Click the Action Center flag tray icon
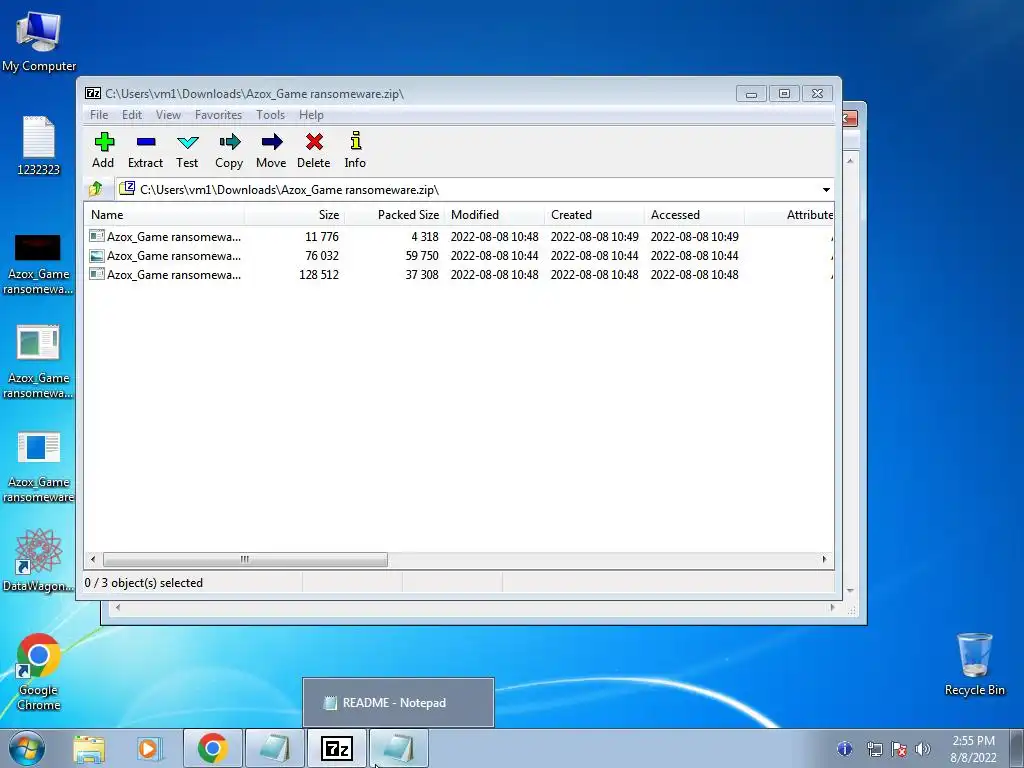 tap(899, 749)
